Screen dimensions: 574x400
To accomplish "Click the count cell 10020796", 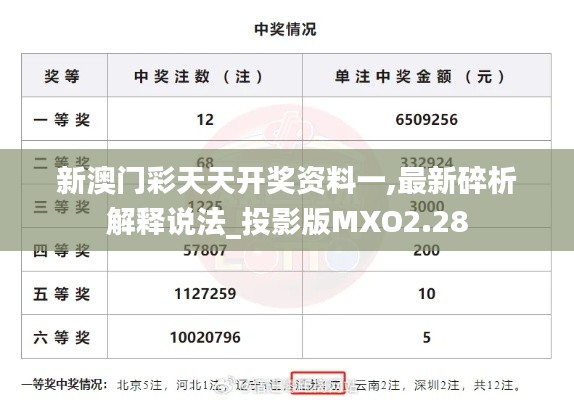I will click(x=205, y=337).
